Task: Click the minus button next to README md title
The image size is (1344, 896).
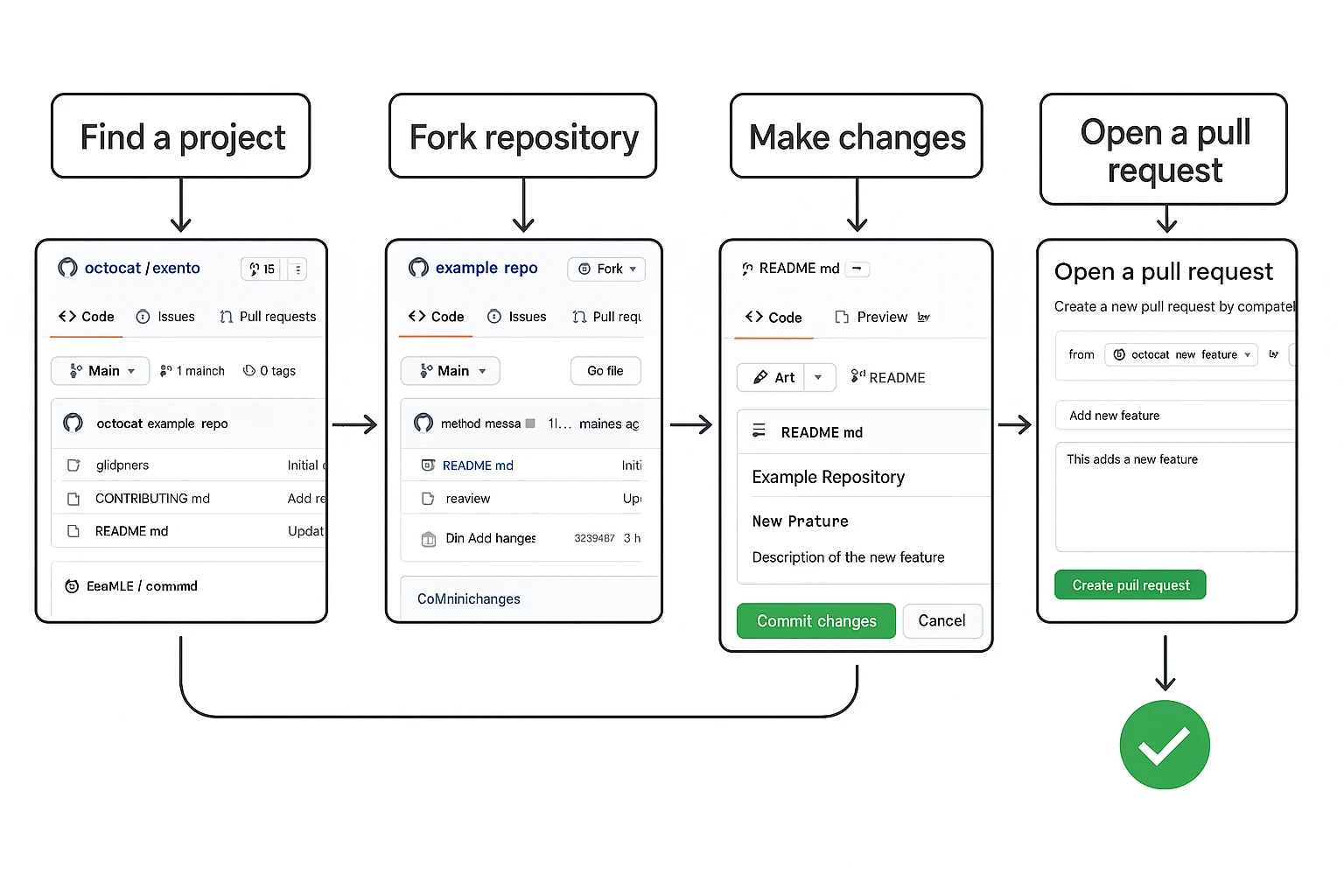Action: 857,269
